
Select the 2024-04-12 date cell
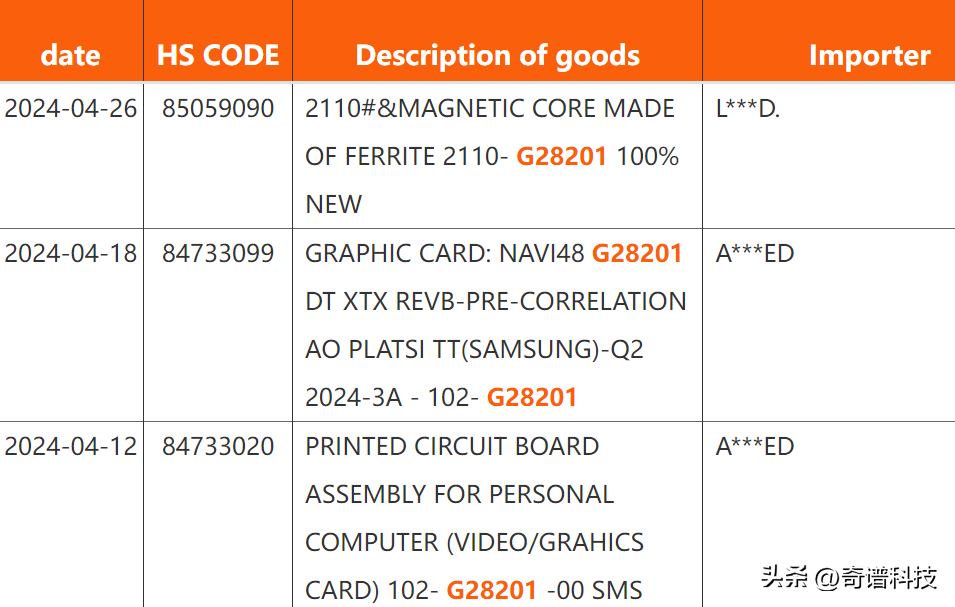[x=71, y=447]
